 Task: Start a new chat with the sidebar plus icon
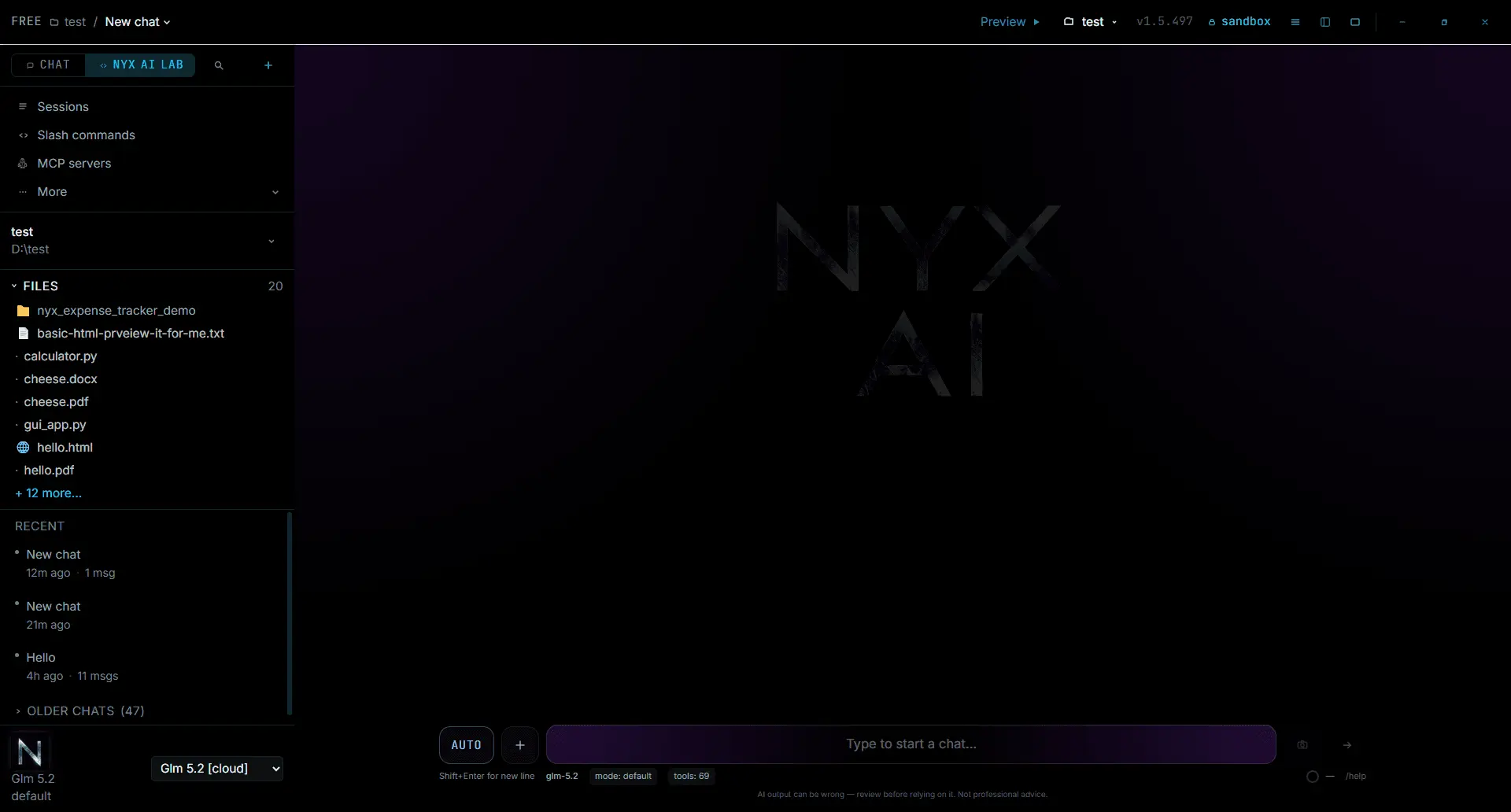268,65
